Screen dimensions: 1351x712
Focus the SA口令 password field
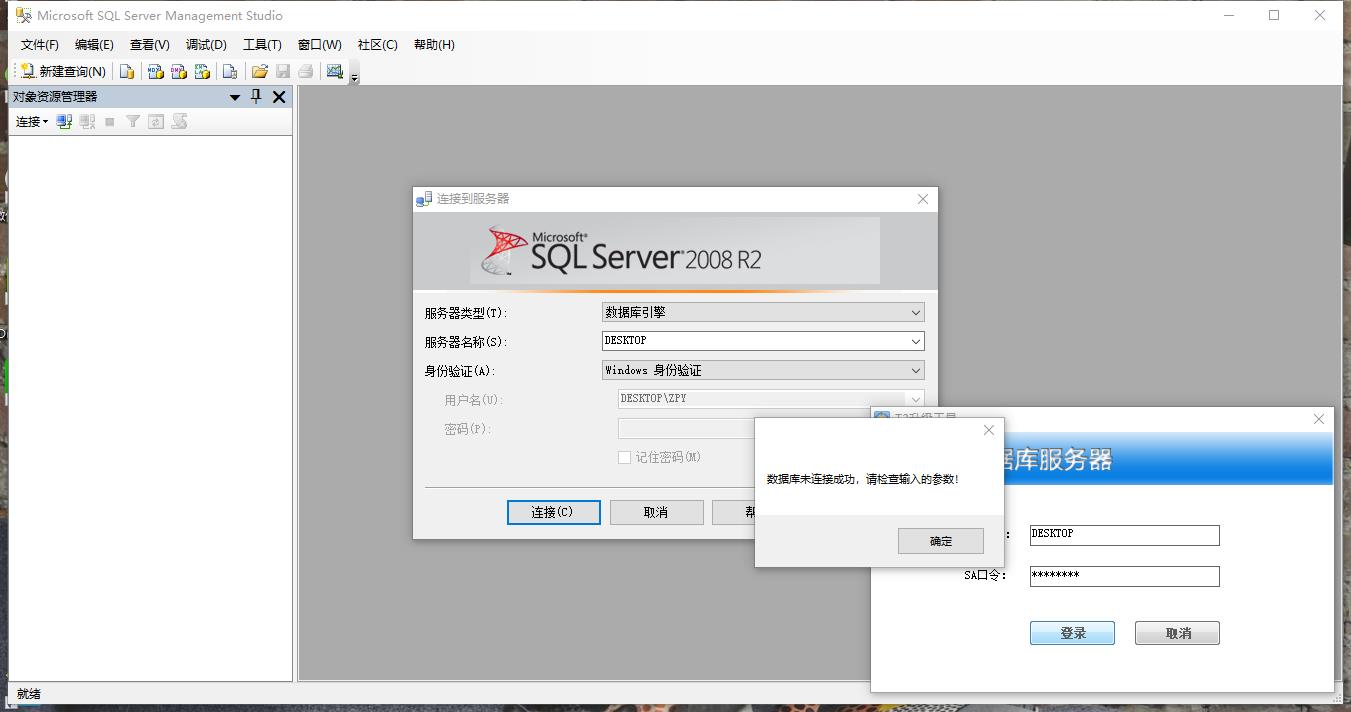click(1125, 576)
